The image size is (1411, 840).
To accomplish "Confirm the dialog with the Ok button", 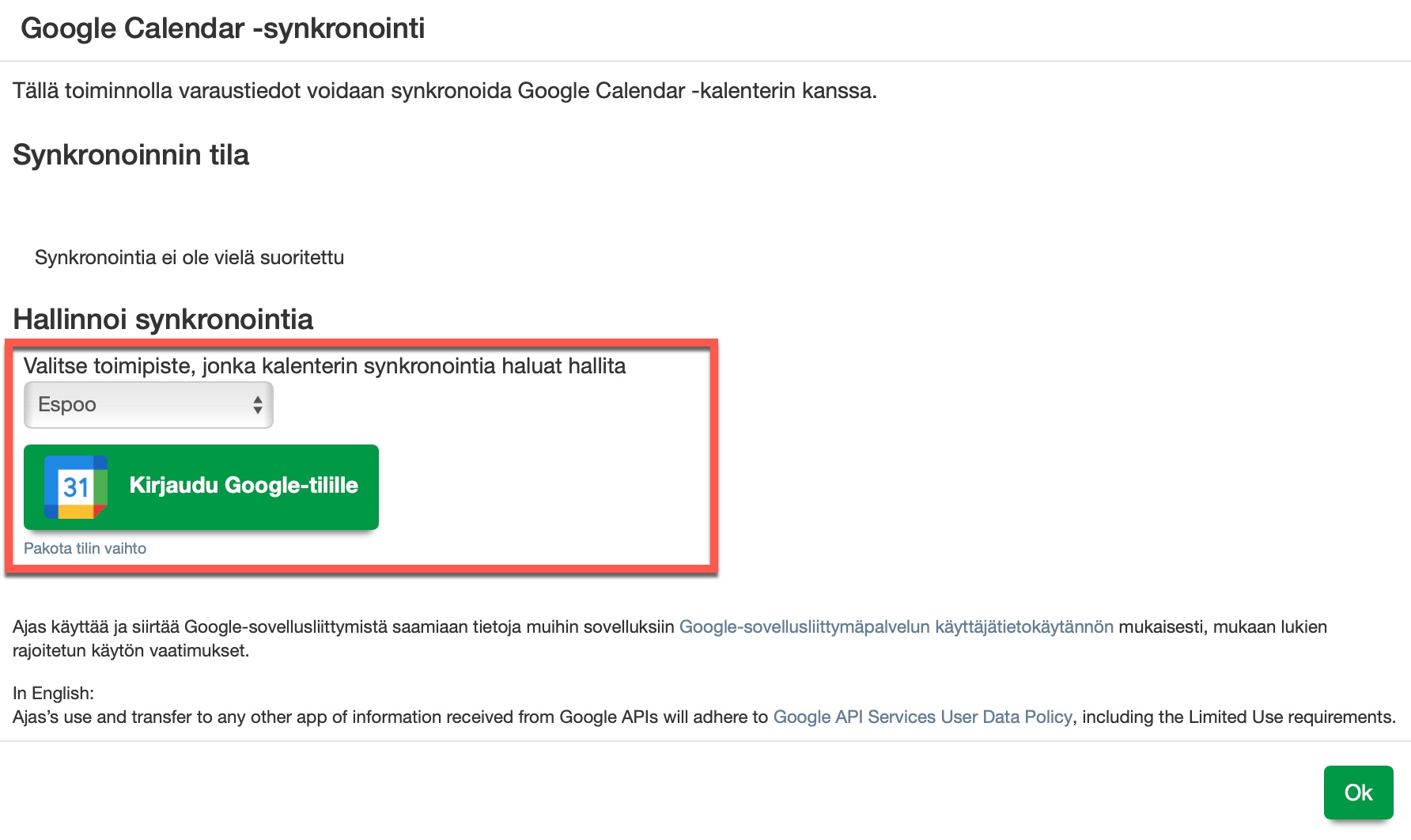I will (x=1358, y=793).
